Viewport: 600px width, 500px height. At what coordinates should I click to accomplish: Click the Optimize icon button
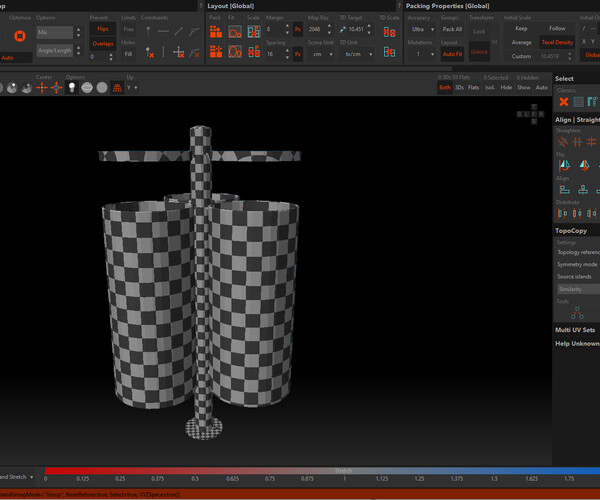pos(18,37)
